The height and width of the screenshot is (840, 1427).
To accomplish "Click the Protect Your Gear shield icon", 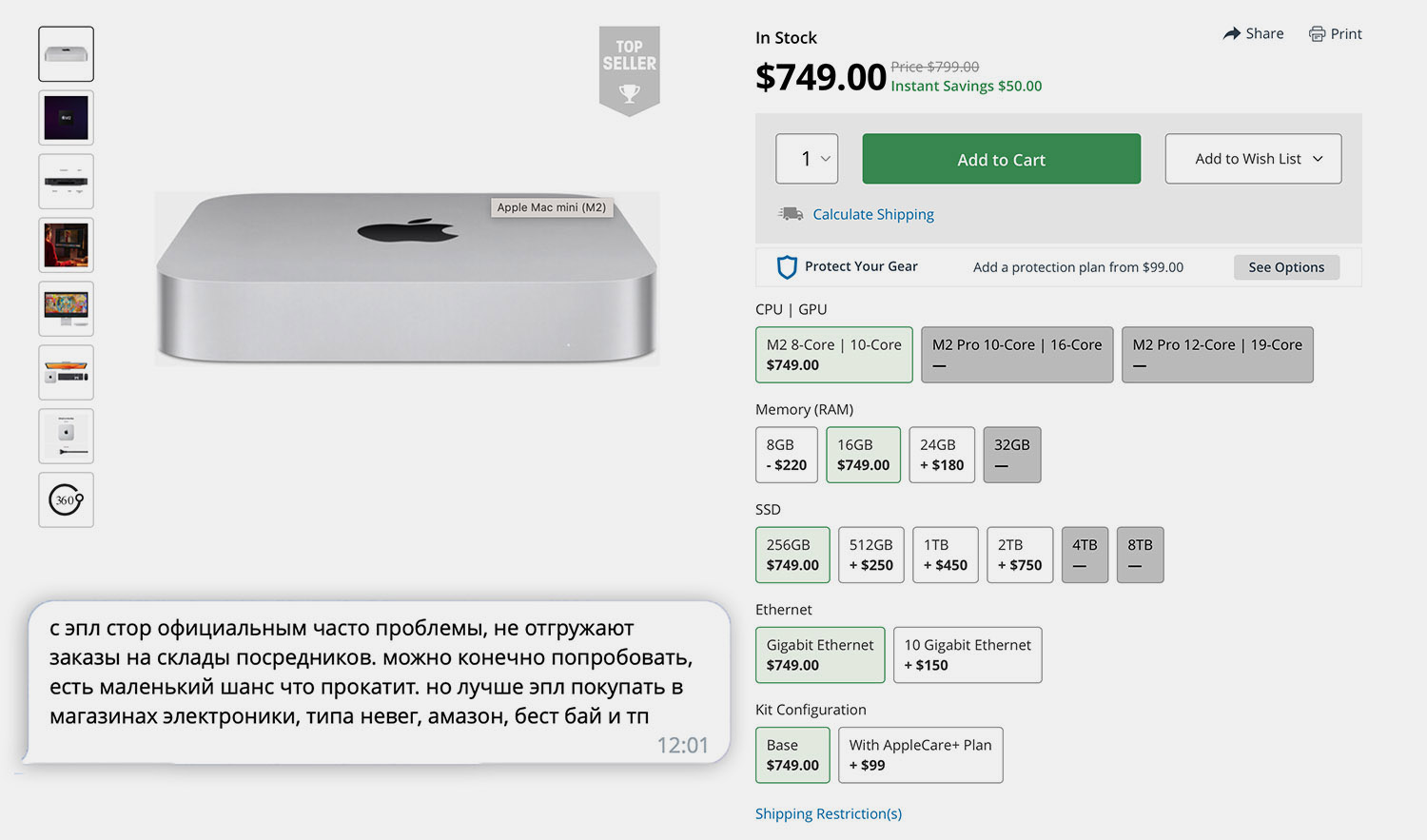I will click(787, 267).
